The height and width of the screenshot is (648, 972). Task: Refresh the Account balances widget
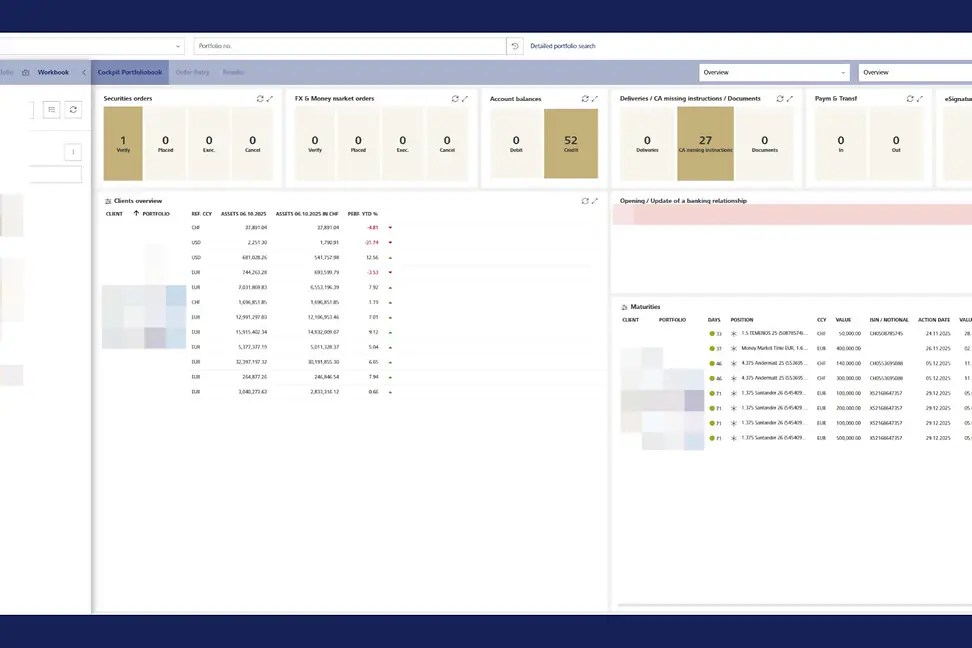coord(585,99)
